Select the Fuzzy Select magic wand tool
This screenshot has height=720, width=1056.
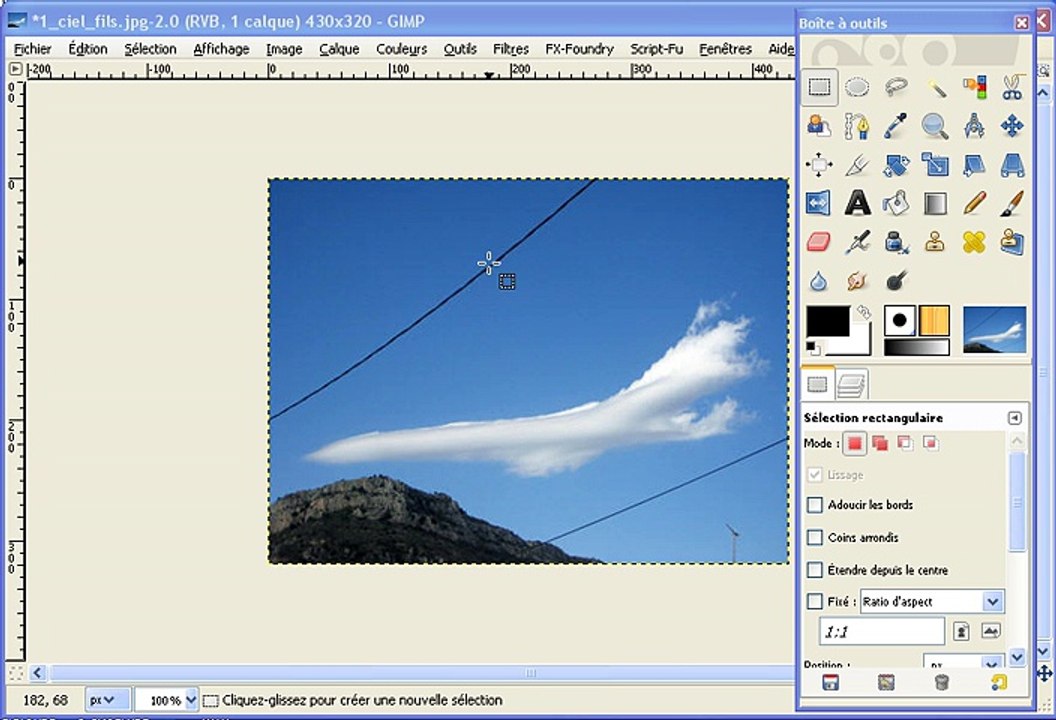pyautogui.click(x=935, y=87)
